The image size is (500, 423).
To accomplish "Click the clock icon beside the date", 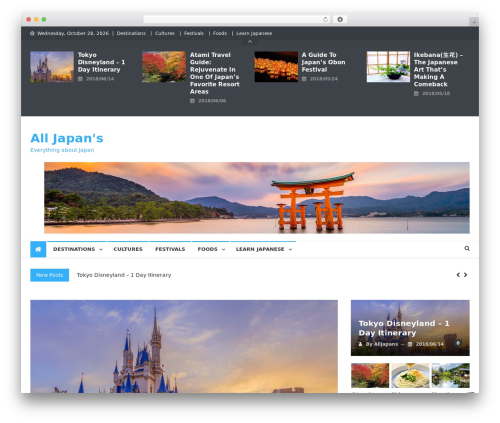I will click(32, 33).
